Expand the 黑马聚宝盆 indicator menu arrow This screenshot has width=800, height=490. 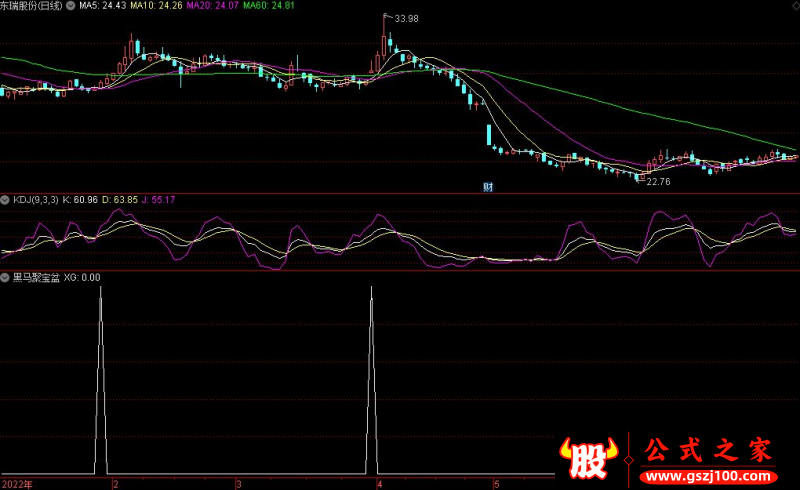[6, 277]
